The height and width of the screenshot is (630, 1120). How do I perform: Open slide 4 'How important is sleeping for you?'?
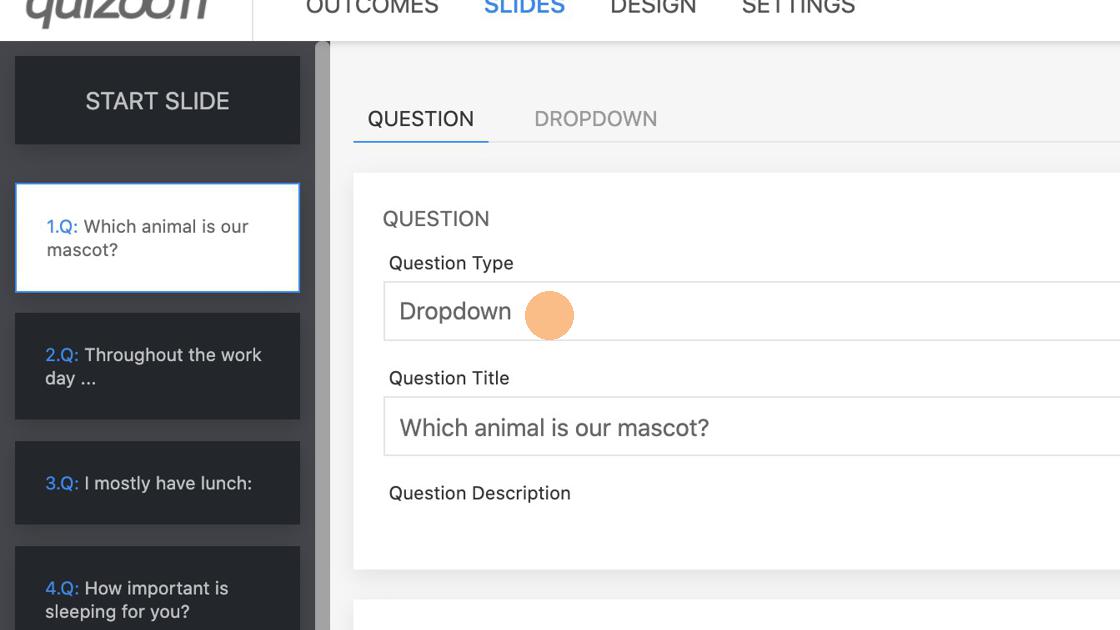[x=157, y=589]
